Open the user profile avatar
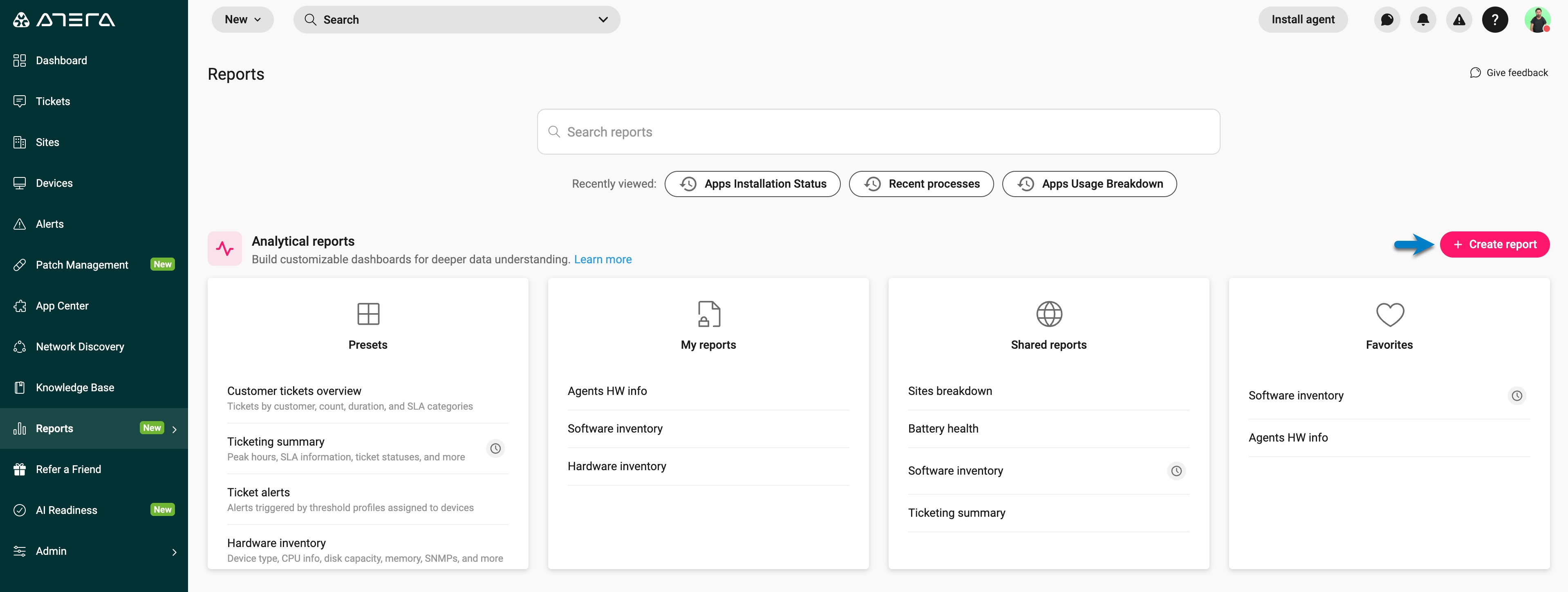Viewport: 1568px width, 592px height. [1538, 20]
